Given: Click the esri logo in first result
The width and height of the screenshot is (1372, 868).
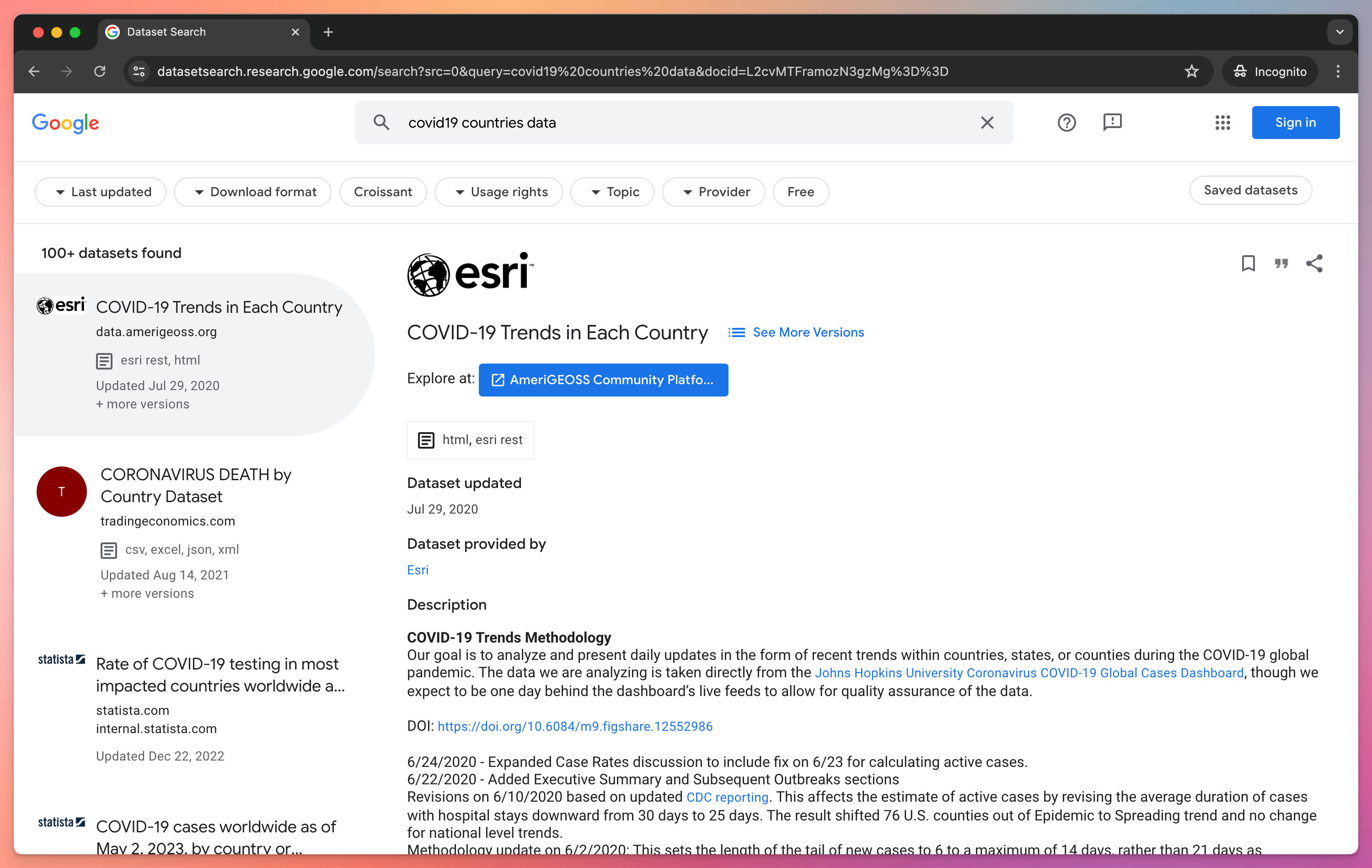Looking at the screenshot, I should (61, 305).
